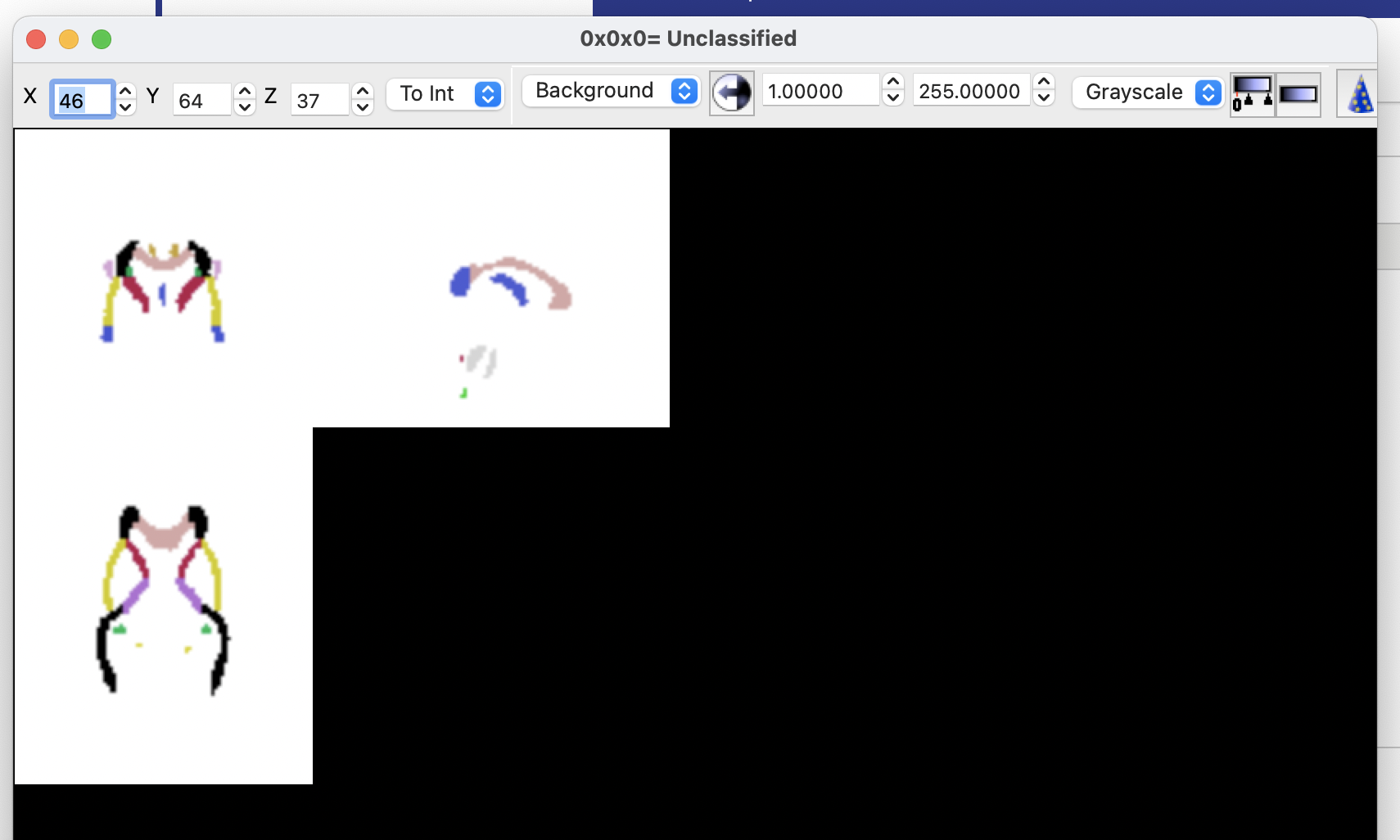This screenshot has width=1400, height=840.
Task: Click the green zoom window button
Action: [x=102, y=39]
